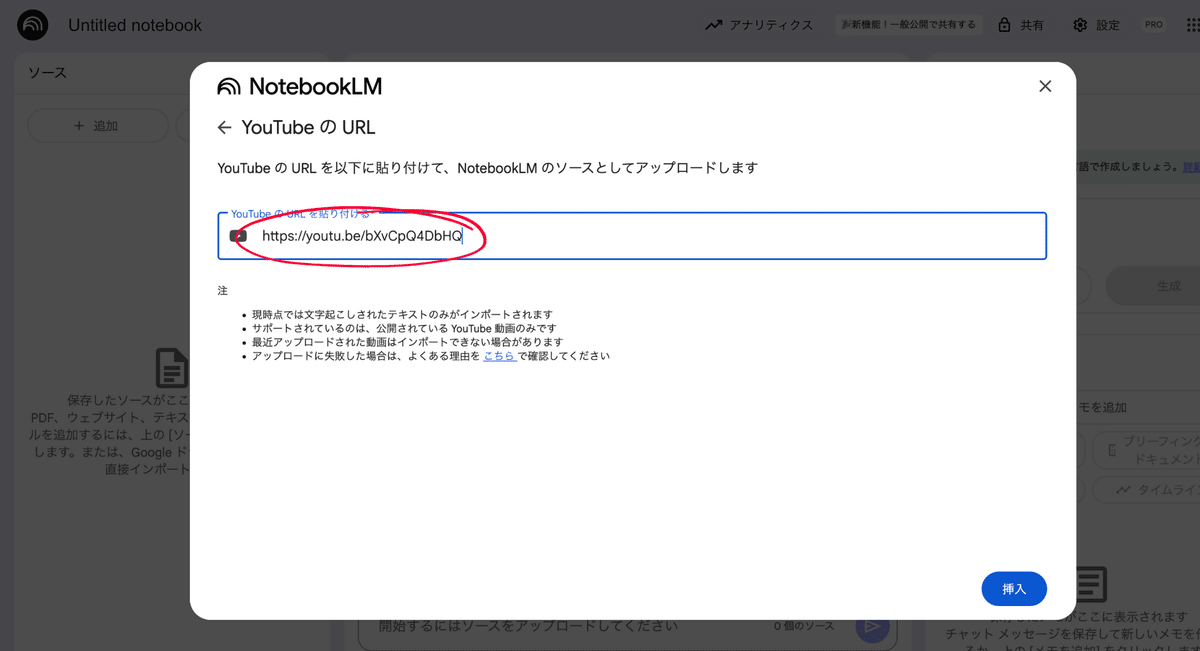Click the 追加 add source button
The width and height of the screenshot is (1200, 651).
tap(97, 126)
